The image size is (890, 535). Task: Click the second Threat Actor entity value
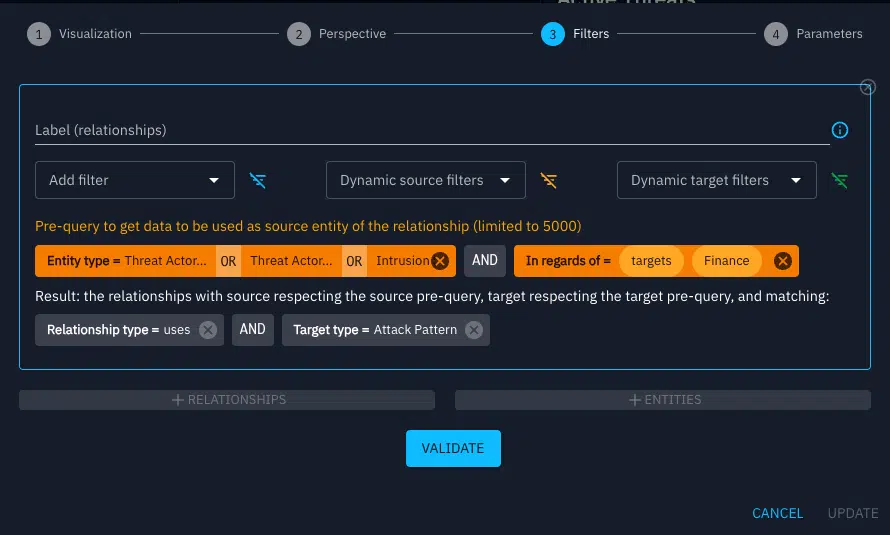(x=291, y=261)
